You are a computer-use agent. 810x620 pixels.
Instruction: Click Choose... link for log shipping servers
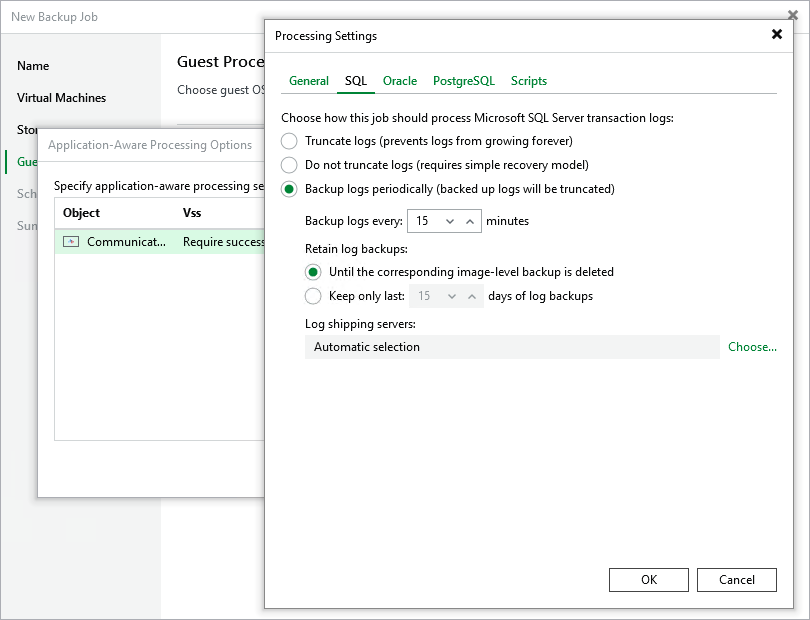pos(752,347)
